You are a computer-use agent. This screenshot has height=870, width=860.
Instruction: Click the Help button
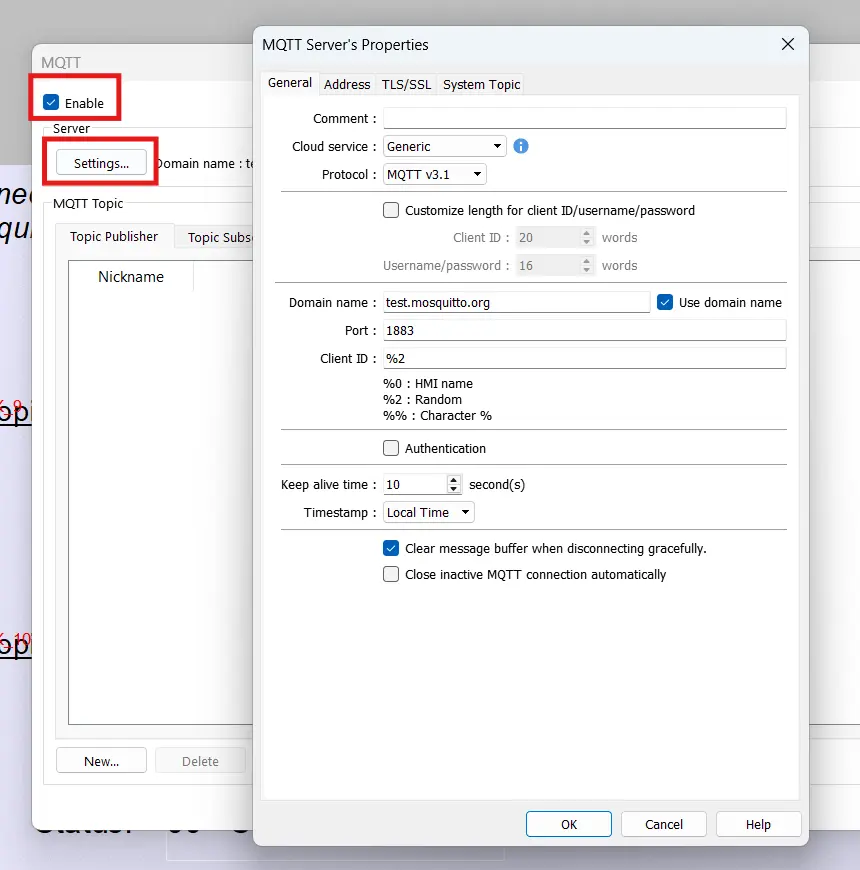(x=757, y=824)
